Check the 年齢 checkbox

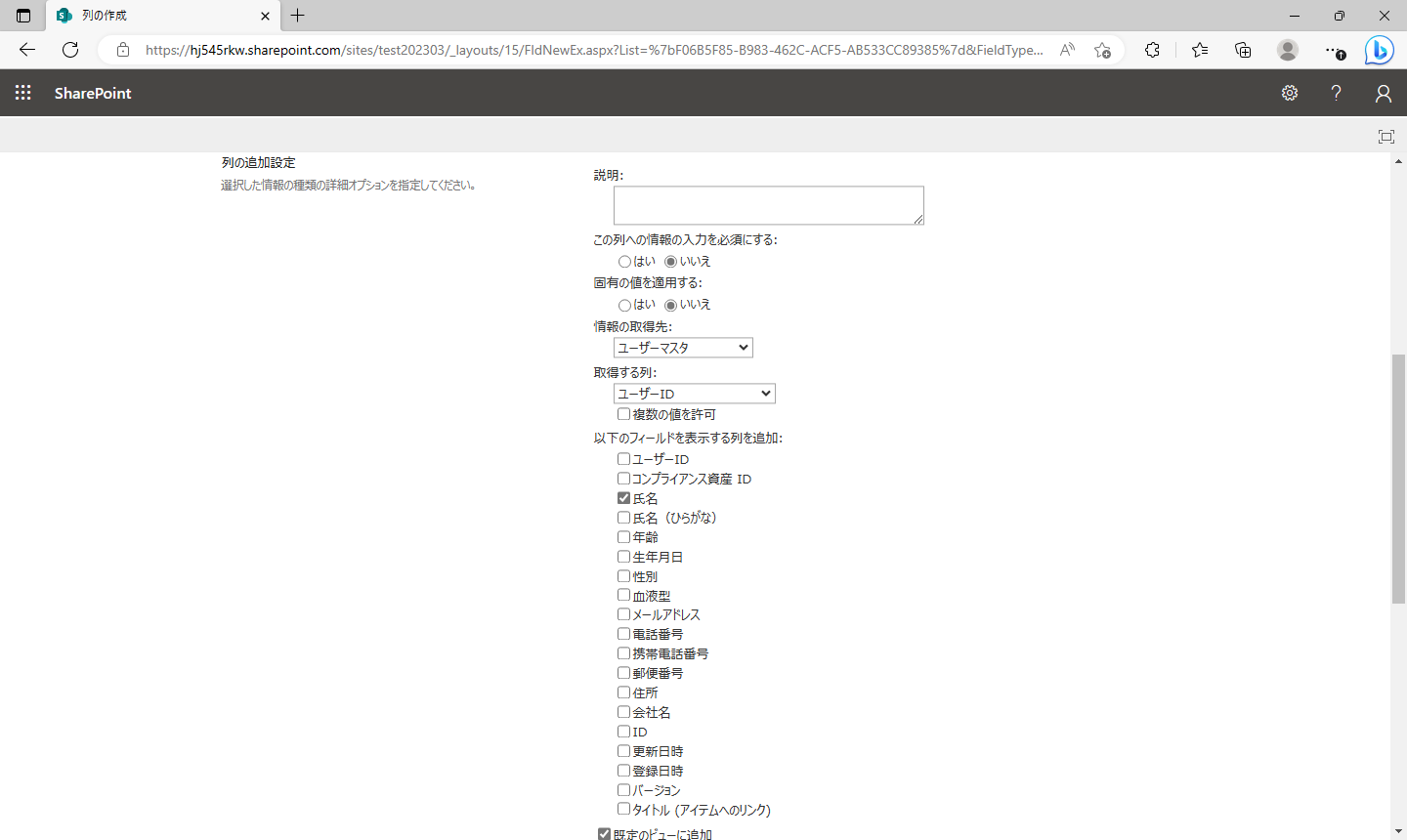[623, 537]
